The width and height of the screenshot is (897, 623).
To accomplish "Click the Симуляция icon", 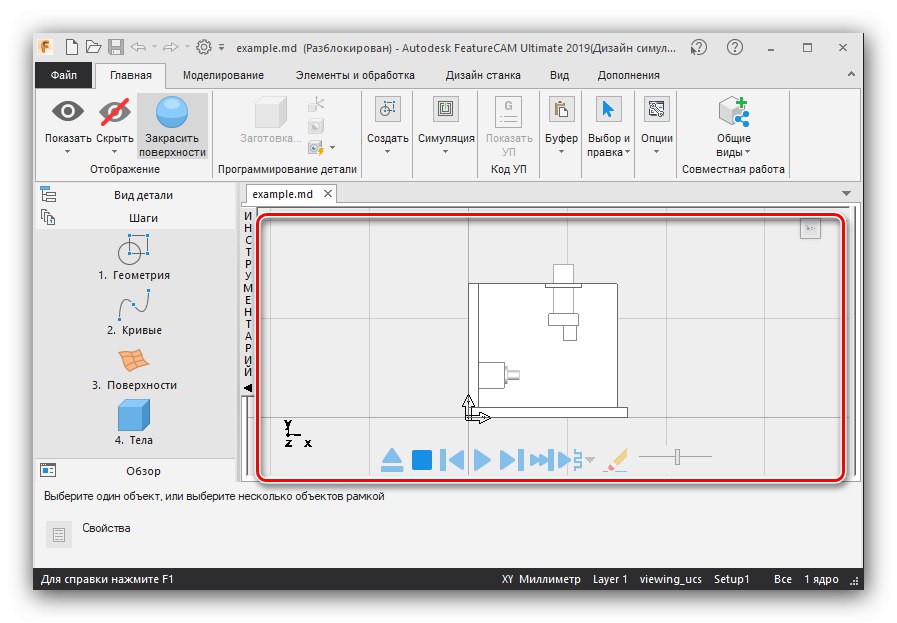I will [x=446, y=109].
